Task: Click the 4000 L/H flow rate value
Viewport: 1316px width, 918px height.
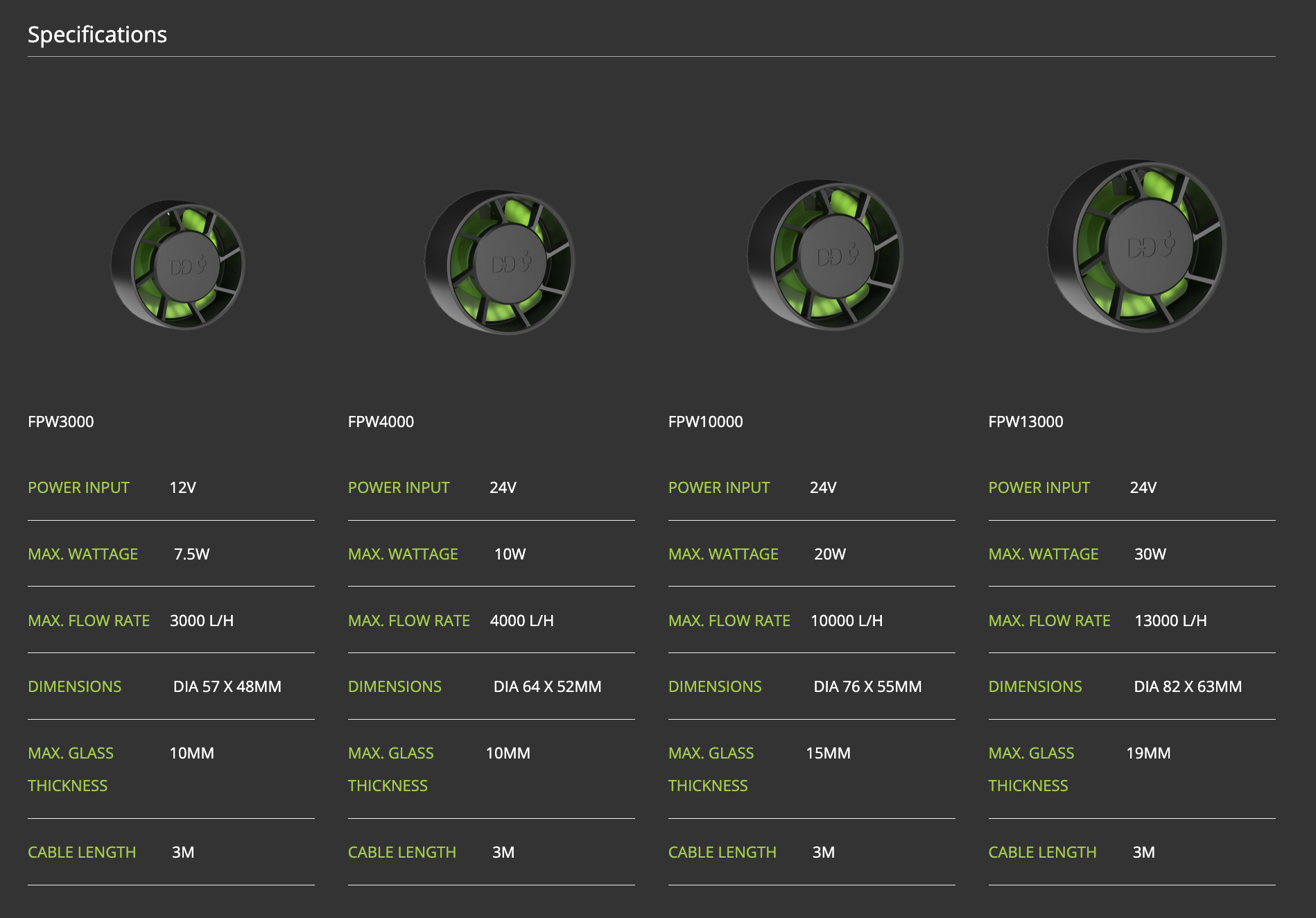Action: click(x=521, y=621)
